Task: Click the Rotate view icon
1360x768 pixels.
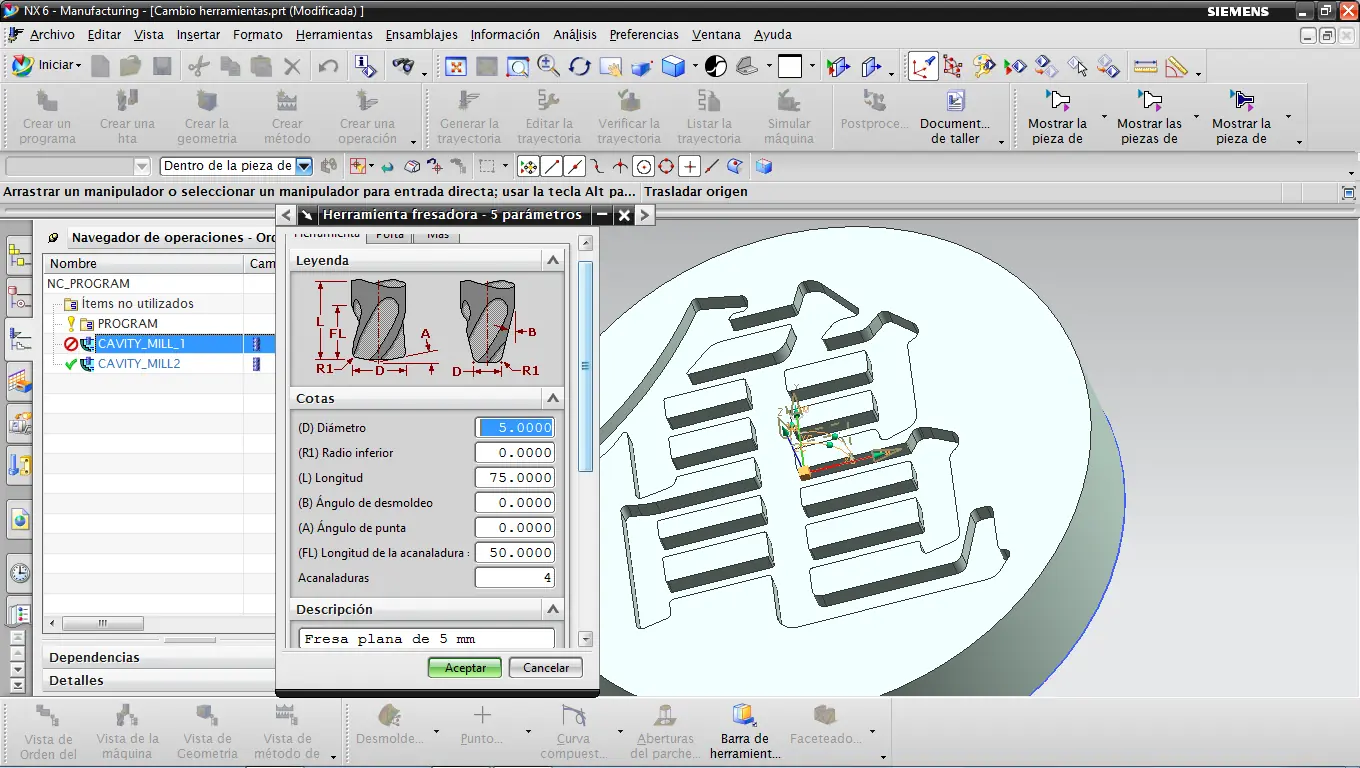Action: coord(579,66)
